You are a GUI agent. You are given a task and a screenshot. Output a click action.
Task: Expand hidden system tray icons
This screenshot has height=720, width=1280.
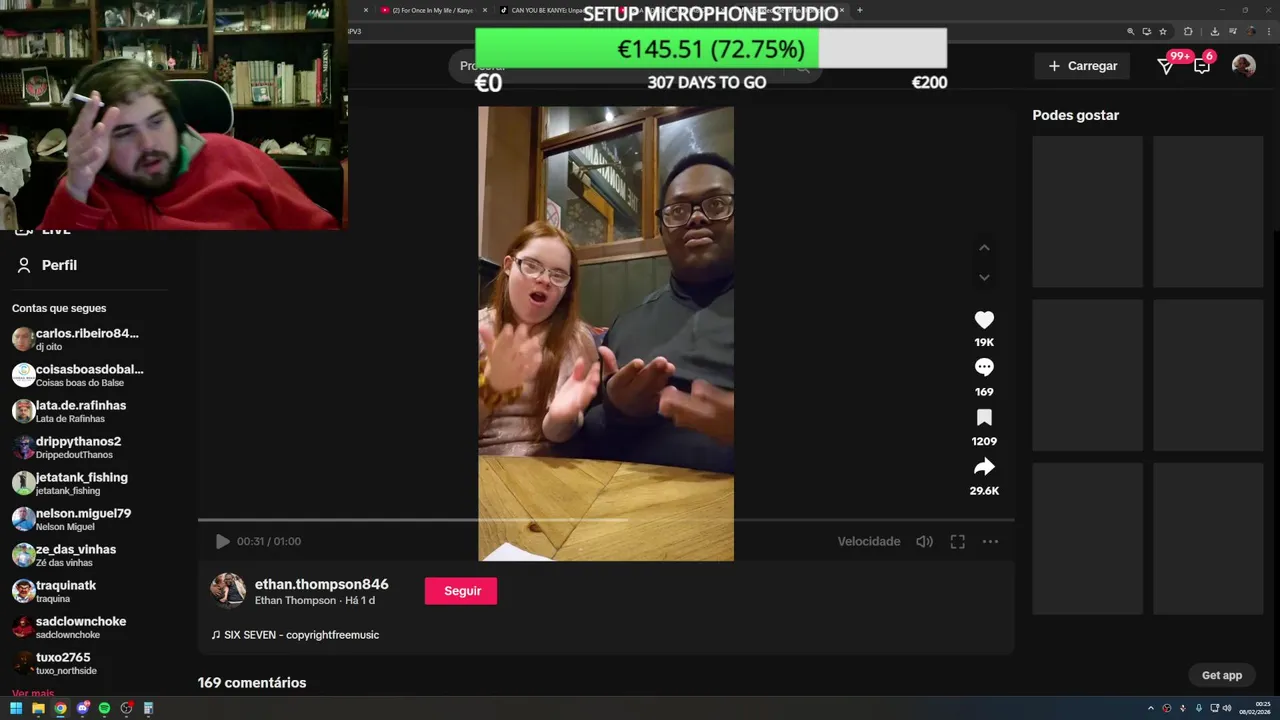click(1151, 708)
